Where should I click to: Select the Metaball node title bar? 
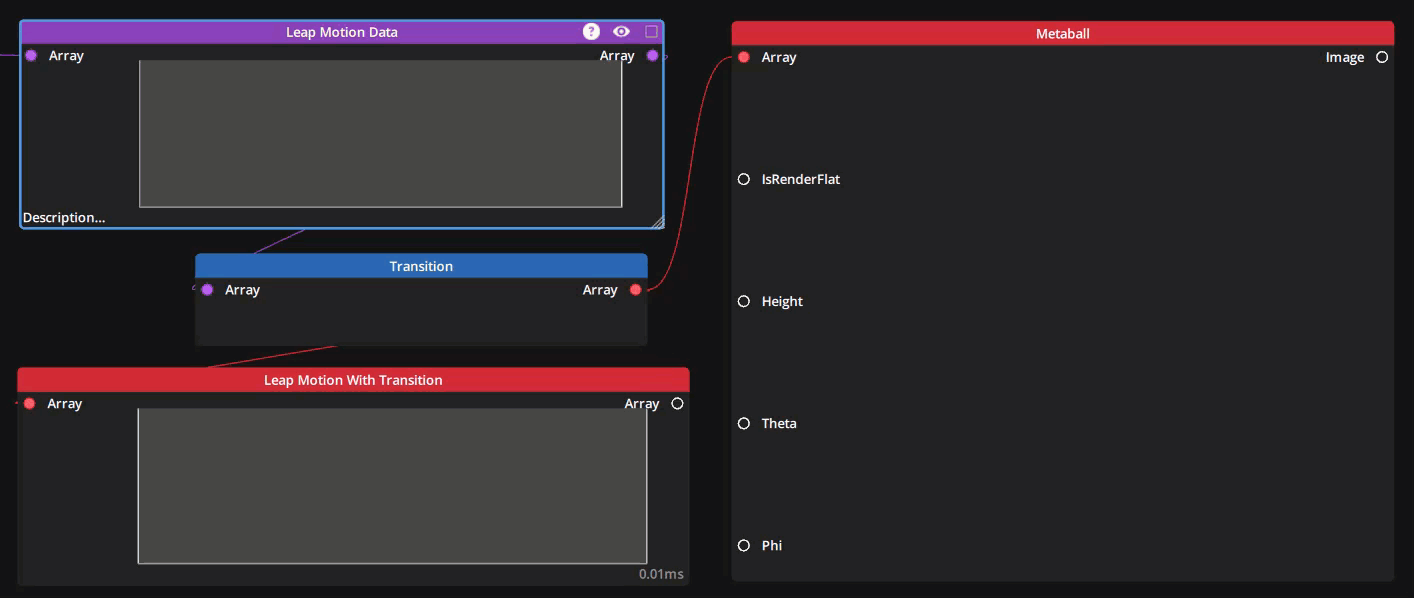click(1063, 34)
